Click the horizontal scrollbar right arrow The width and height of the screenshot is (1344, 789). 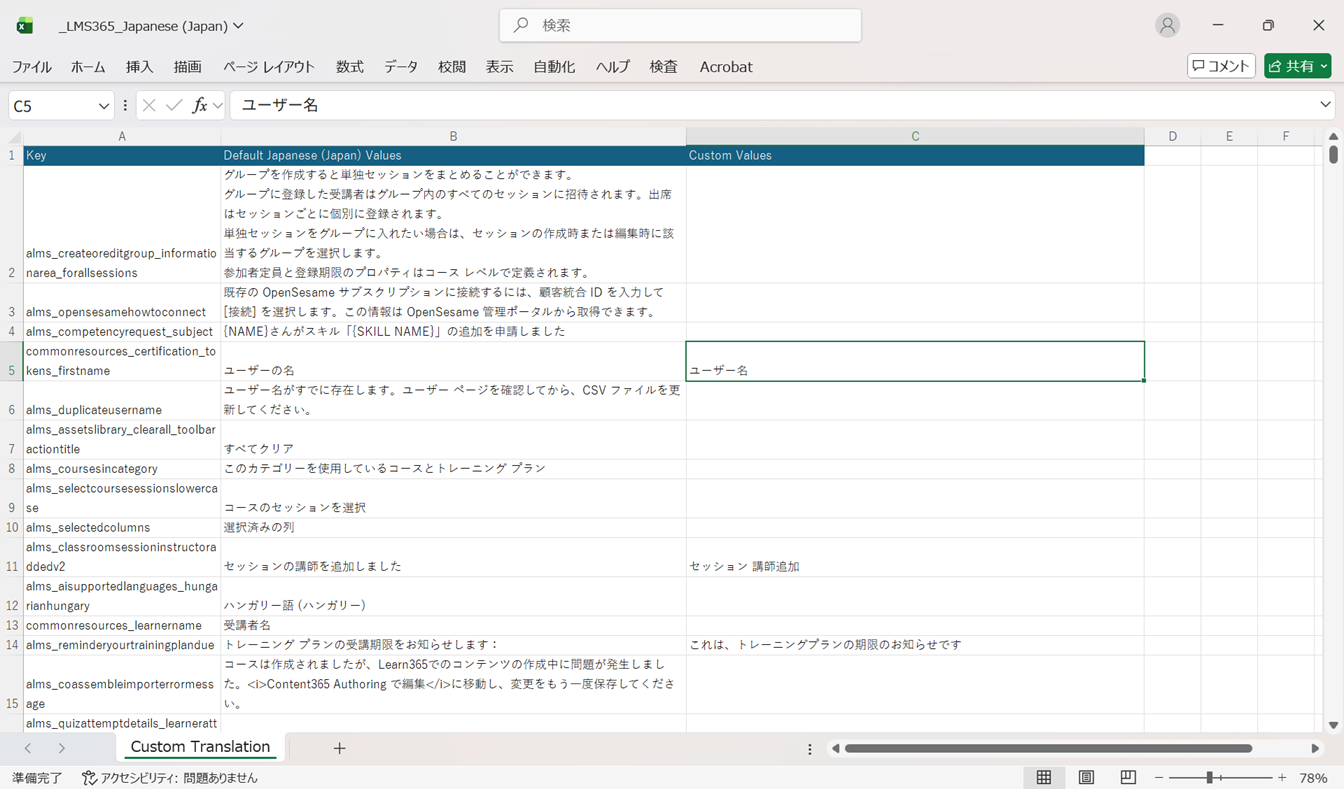1315,748
